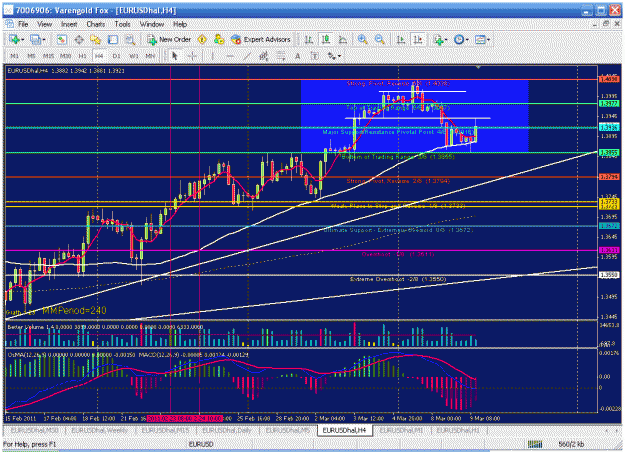Click the yellow-green options icon before Expert Advisors
Screen dimensions: 625x452
tap(219, 39)
